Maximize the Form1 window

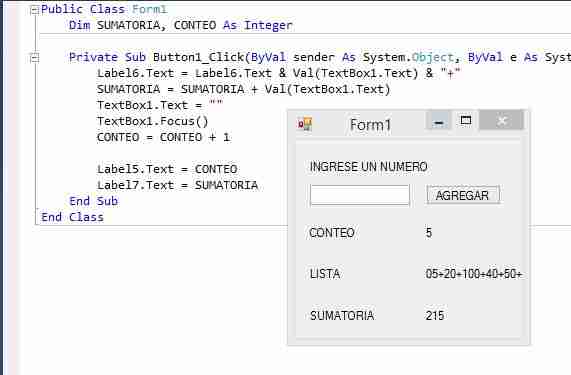click(x=466, y=121)
